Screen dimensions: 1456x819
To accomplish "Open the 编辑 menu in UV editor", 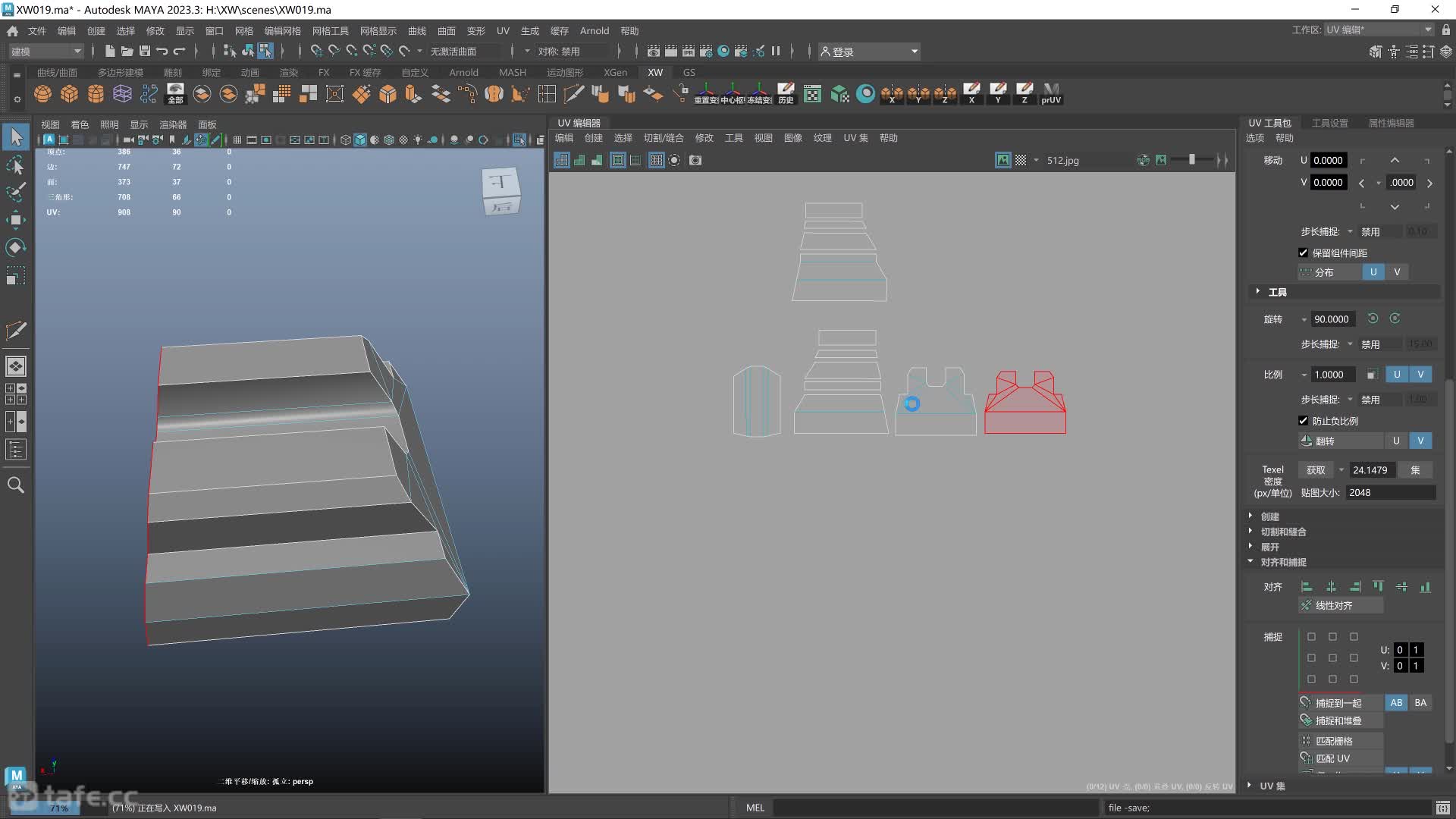I will pyautogui.click(x=563, y=137).
